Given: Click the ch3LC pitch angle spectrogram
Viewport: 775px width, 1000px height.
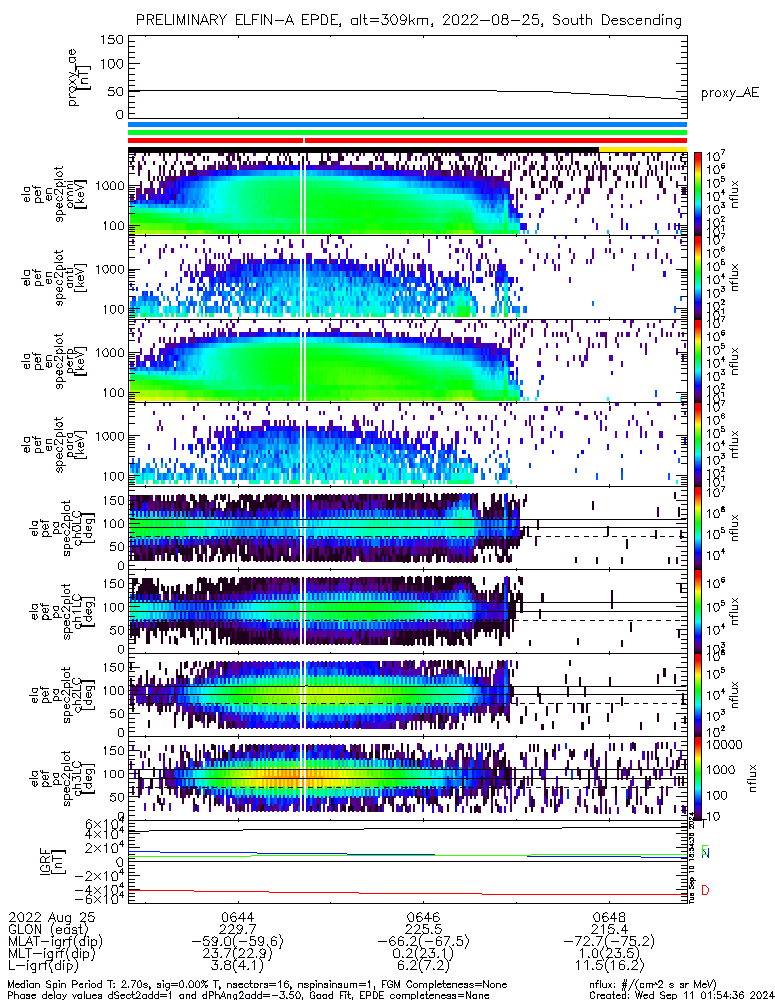Looking at the screenshot, I should pos(408,778).
